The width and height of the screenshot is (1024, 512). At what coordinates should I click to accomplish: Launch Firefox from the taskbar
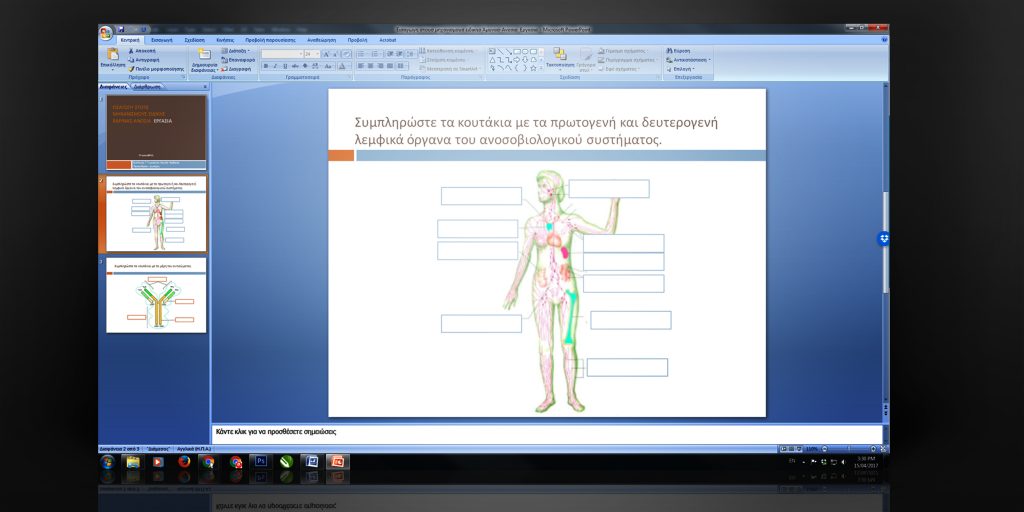point(184,462)
